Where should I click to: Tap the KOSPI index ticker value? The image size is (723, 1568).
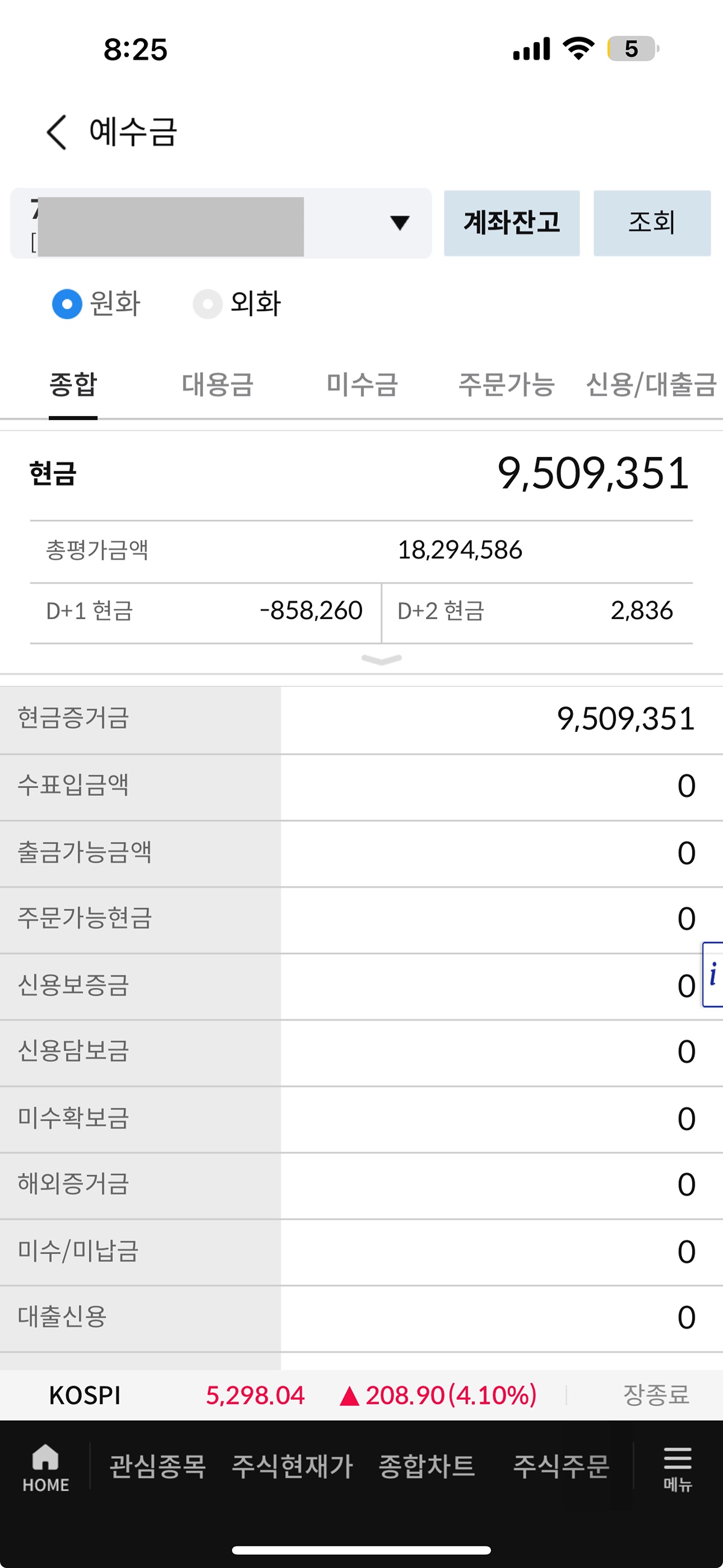(x=255, y=1396)
